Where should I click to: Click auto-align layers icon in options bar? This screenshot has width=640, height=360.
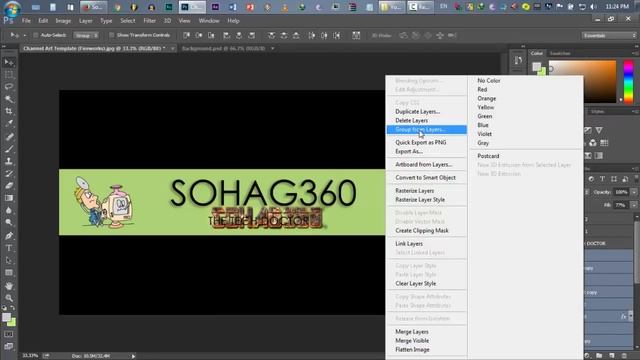(x=356, y=36)
